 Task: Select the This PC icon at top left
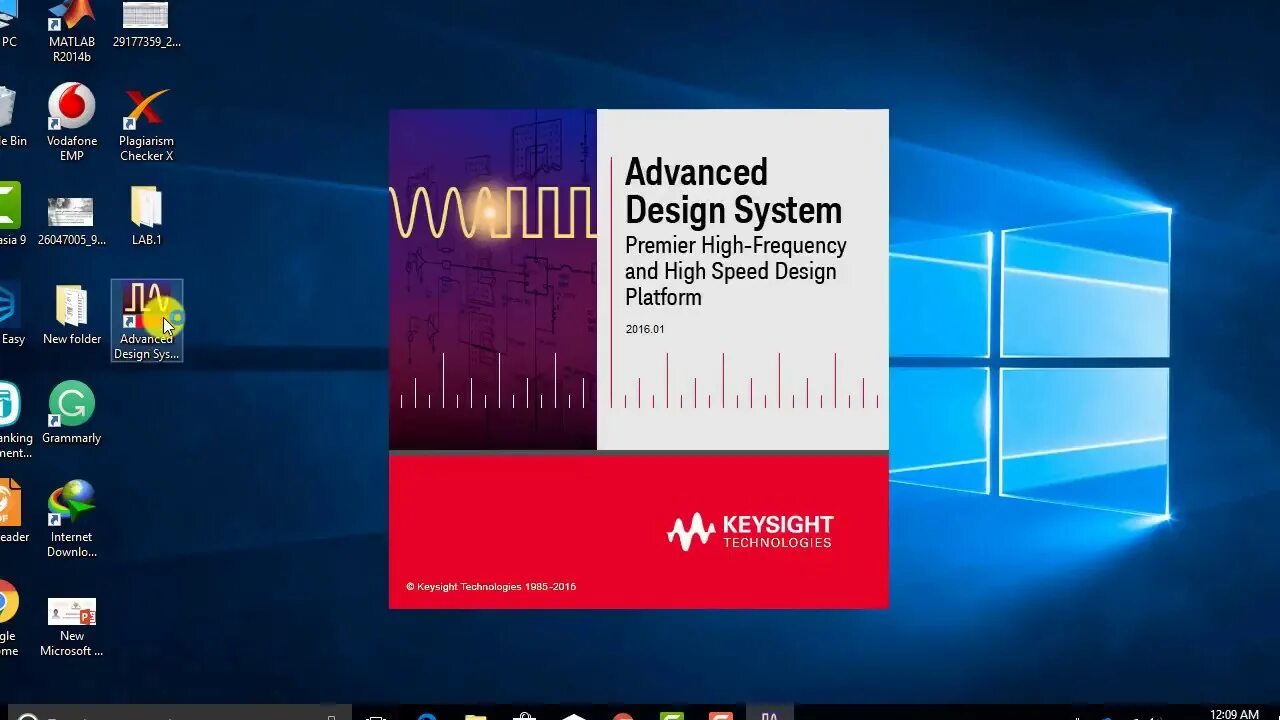pos(8,25)
